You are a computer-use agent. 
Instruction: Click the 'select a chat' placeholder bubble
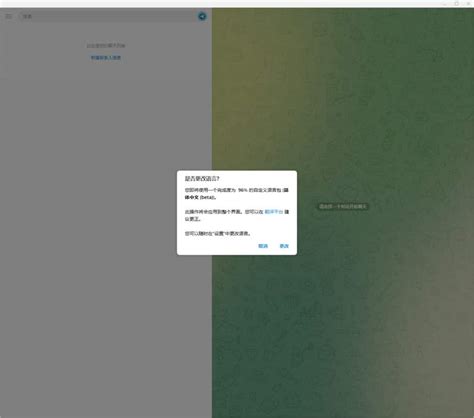343,206
